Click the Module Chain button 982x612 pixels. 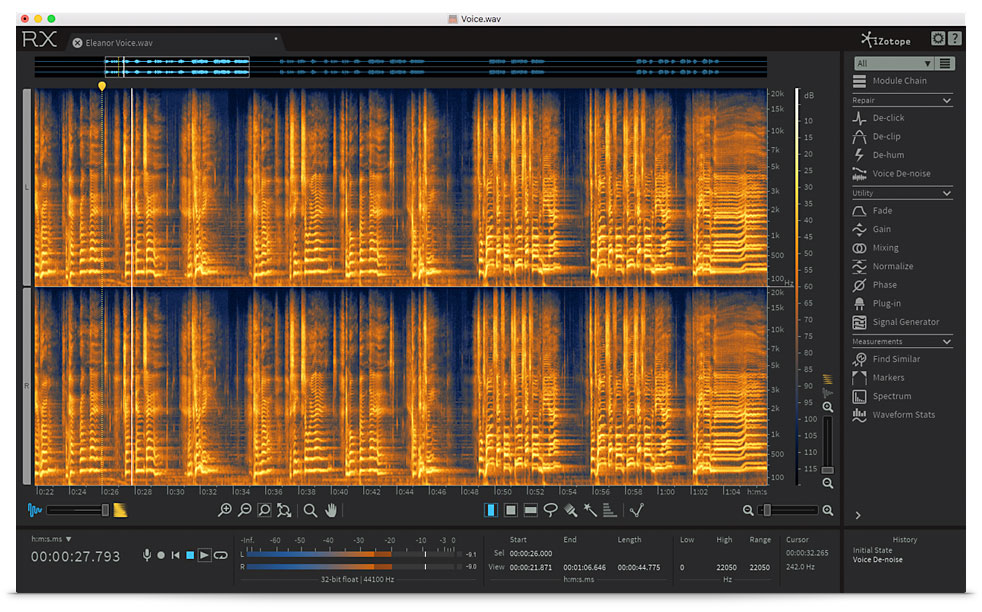899,81
